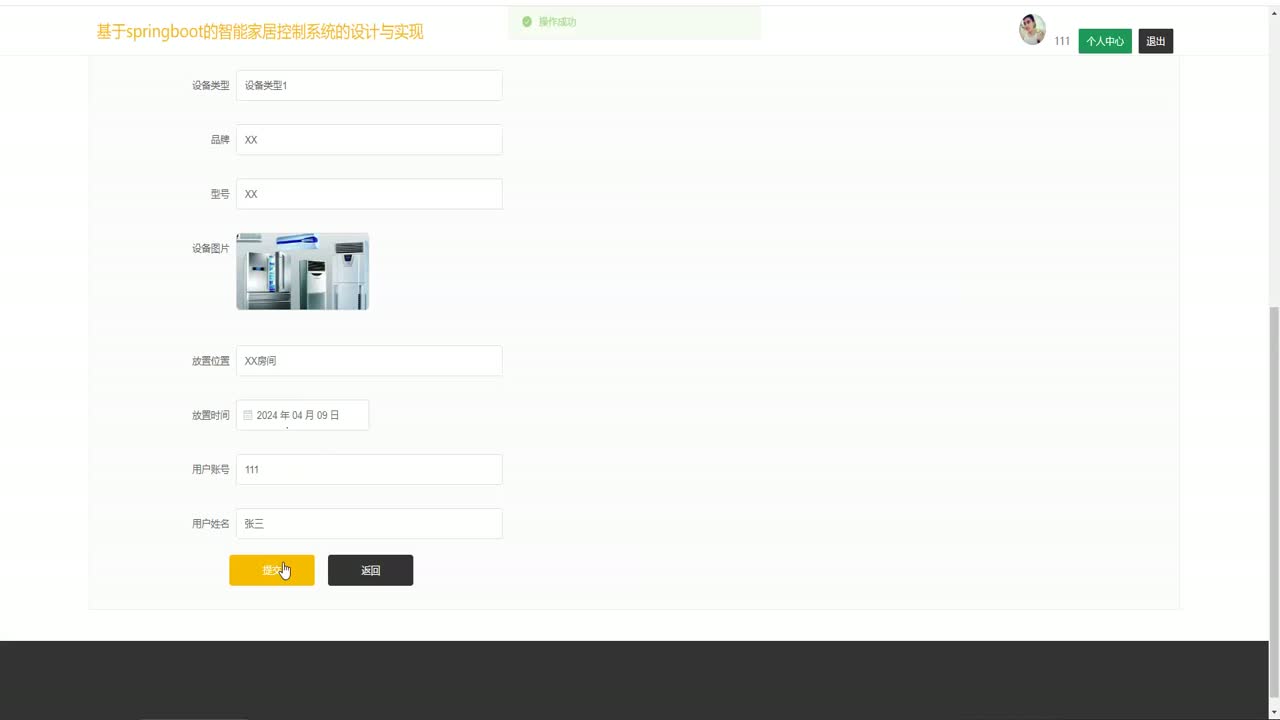Focus the 放置位置 input field
Image resolution: width=1280 pixels, height=720 pixels.
coord(369,361)
